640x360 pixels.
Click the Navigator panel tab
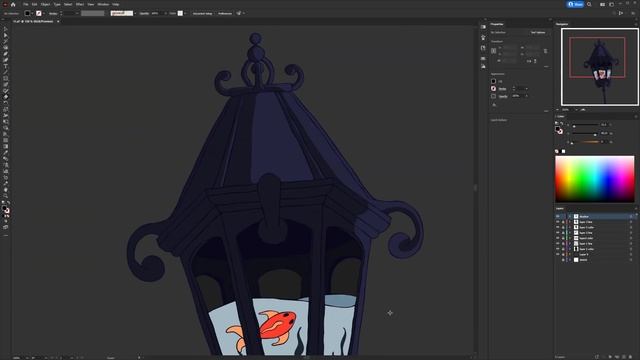(562, 24)
